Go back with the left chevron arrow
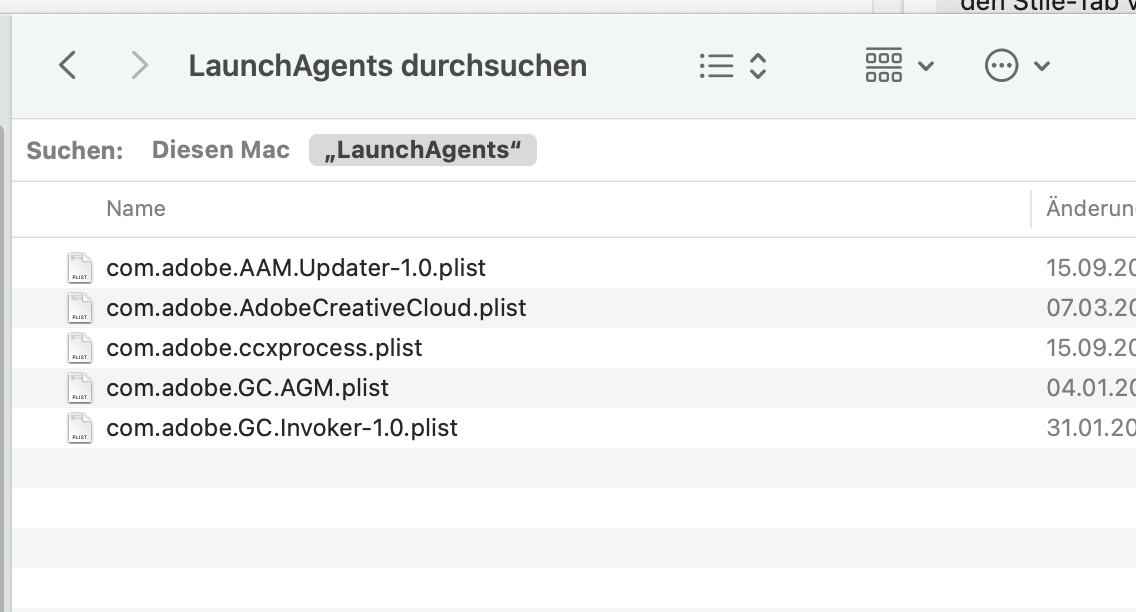1136x612 pixels. point(67,65)
